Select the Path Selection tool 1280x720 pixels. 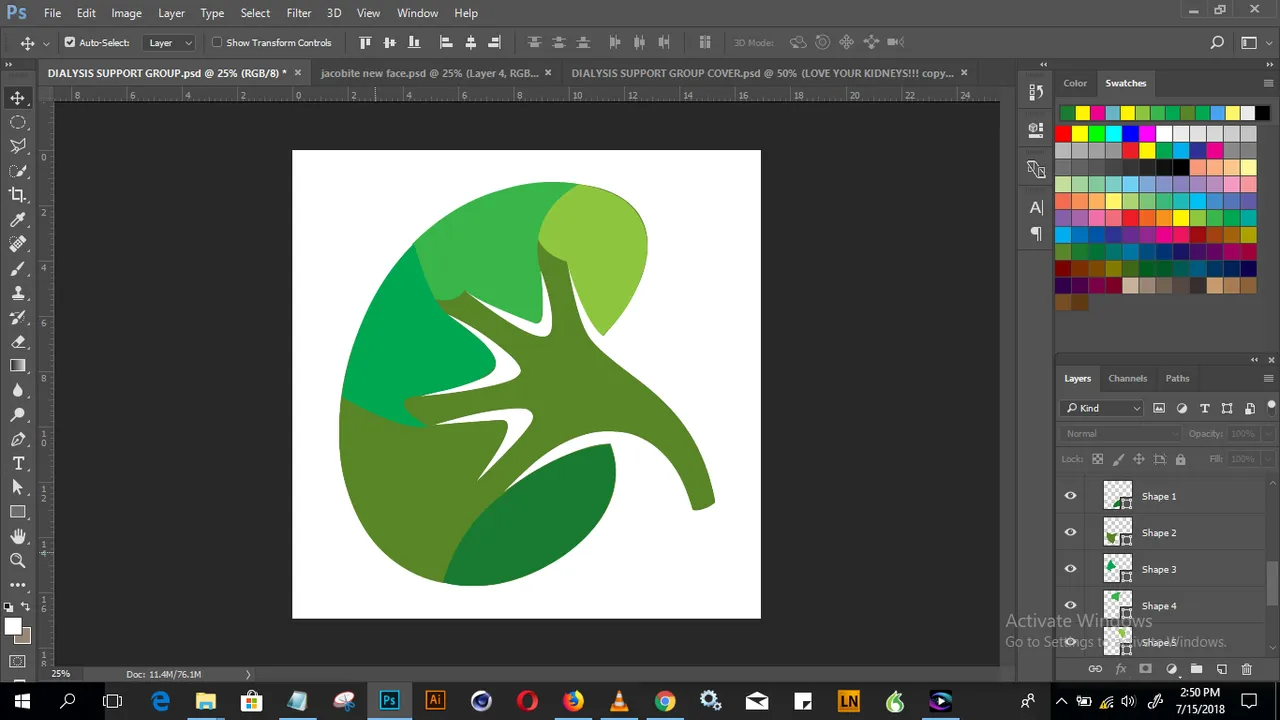18,488
